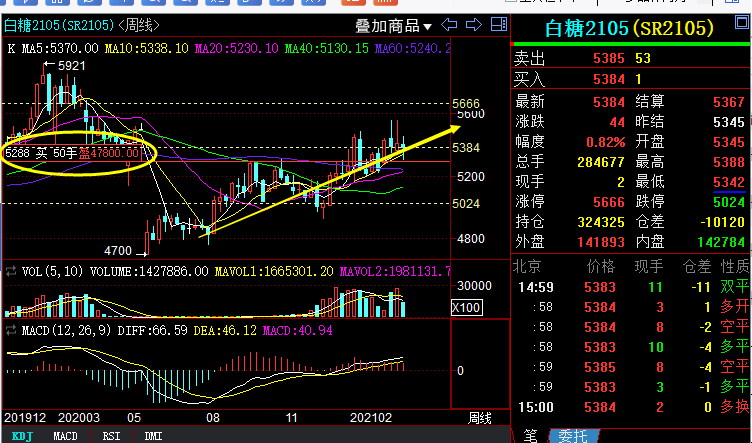Select the RSI indicator tab
Image resolution: width=752 pixels, height=443 pixels.
pos(111,436)
